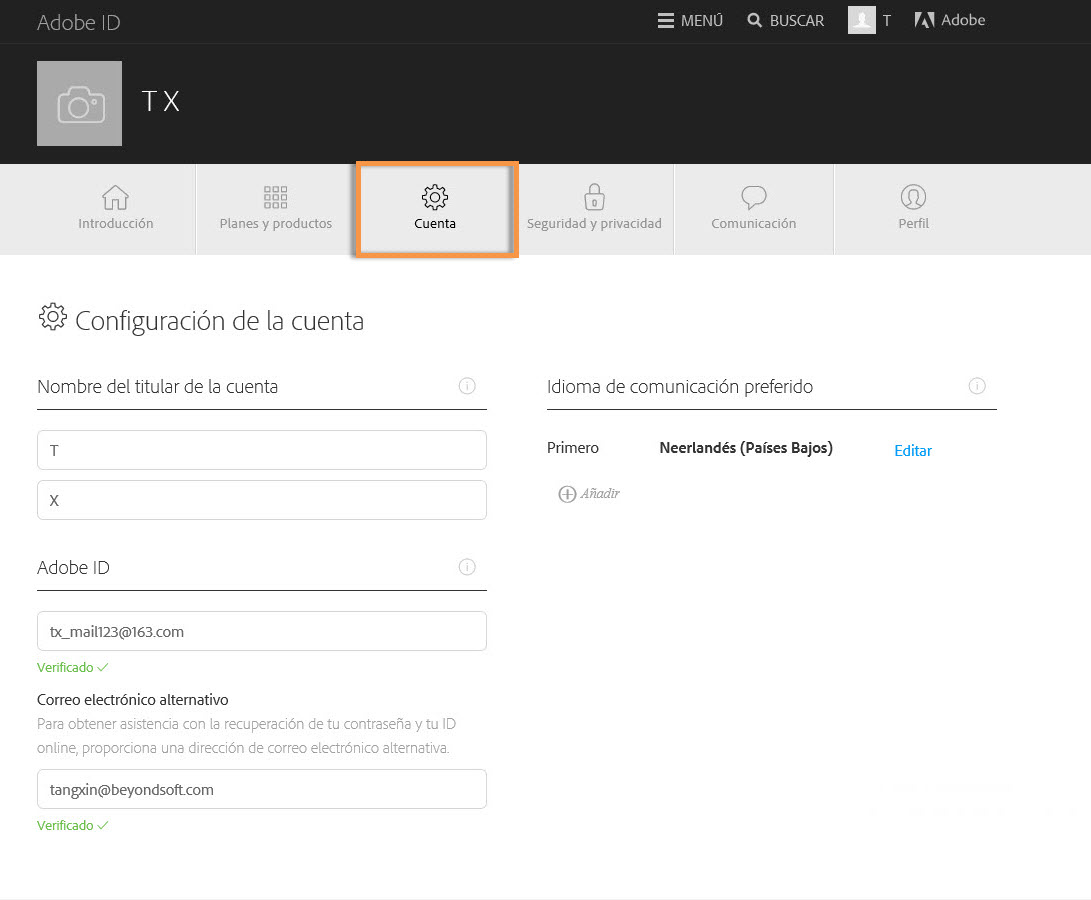Viewport: 1091px width, 900px height.
Task: Go to the Introducción tab
Action: (116, 208)
